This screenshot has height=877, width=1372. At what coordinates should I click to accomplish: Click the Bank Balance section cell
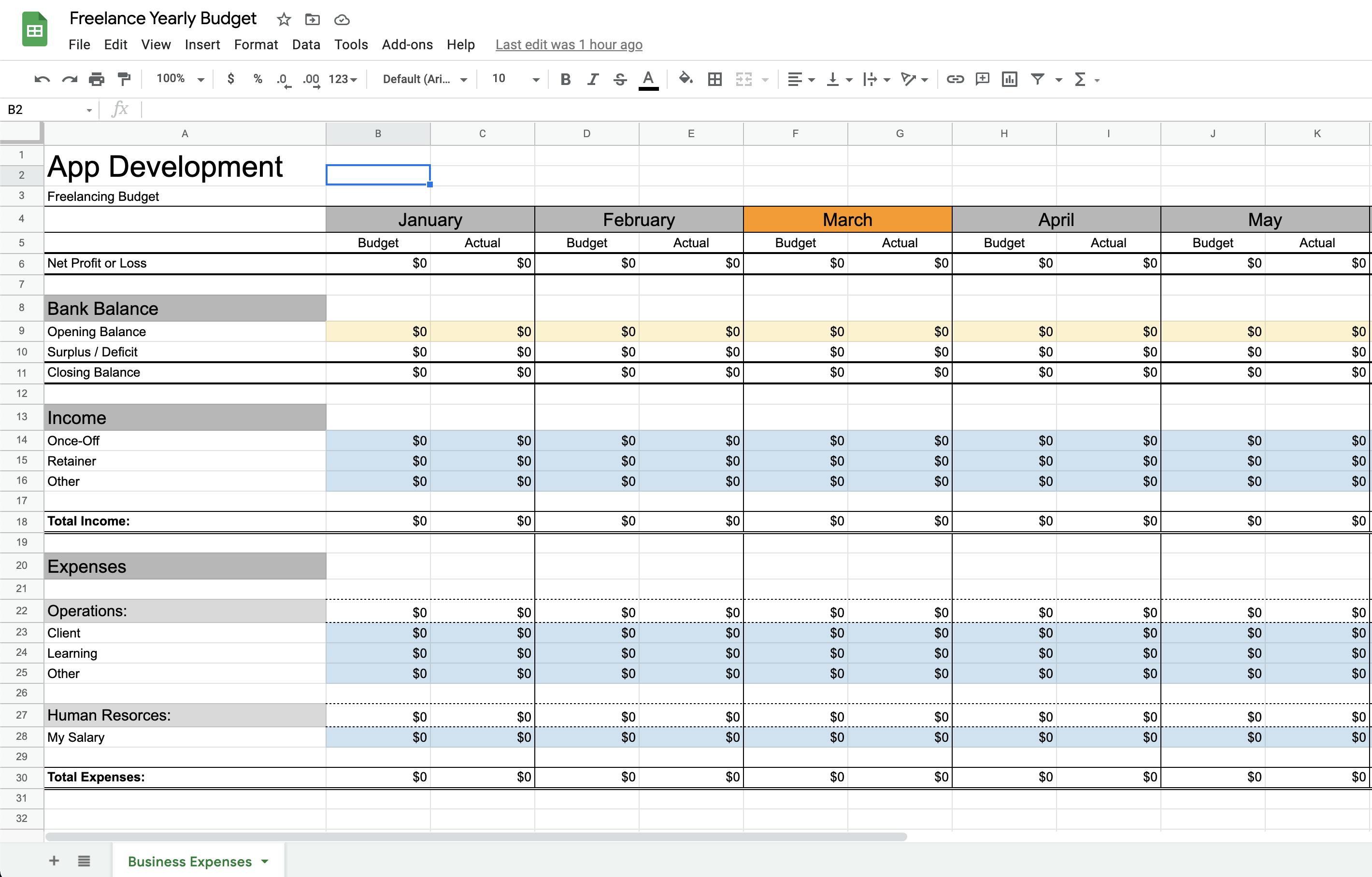click(x=185, y=308)
